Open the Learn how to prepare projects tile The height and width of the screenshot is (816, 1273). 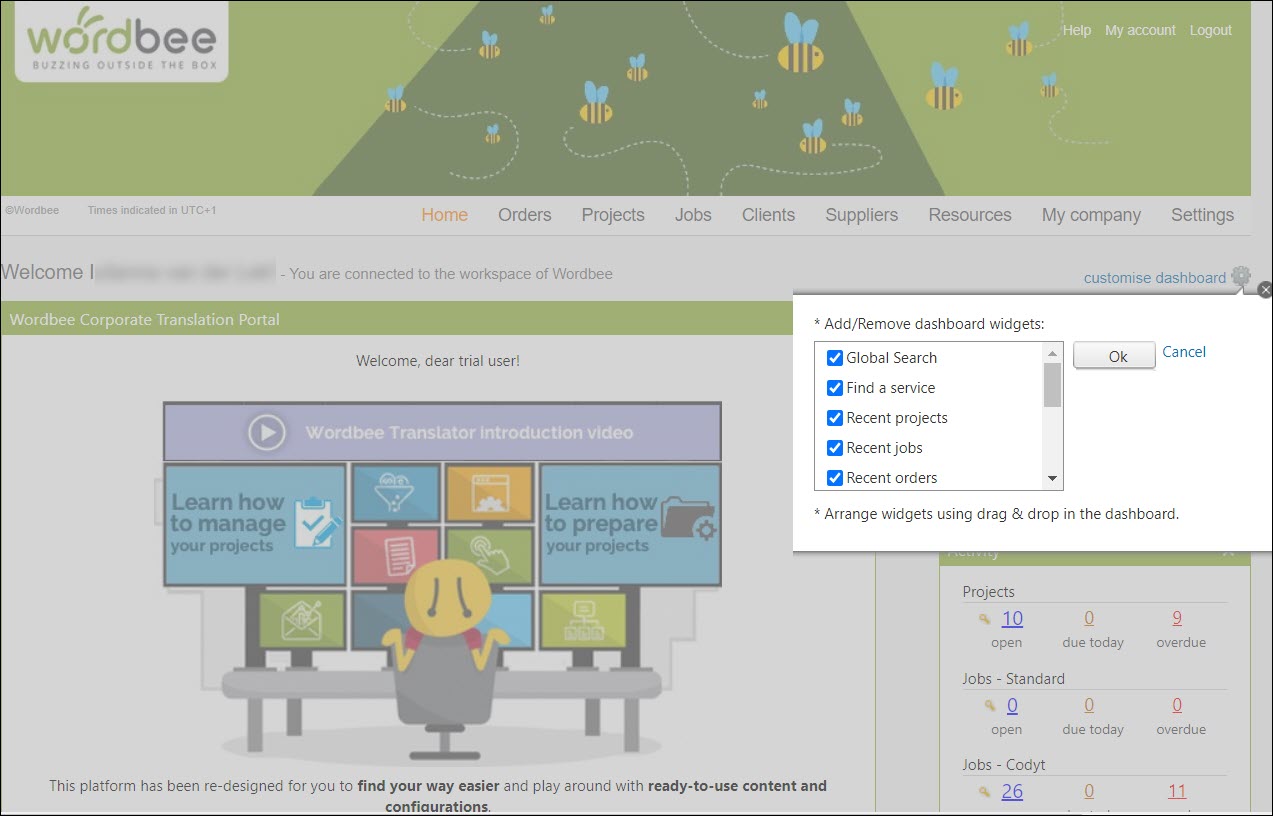[630, 523]
